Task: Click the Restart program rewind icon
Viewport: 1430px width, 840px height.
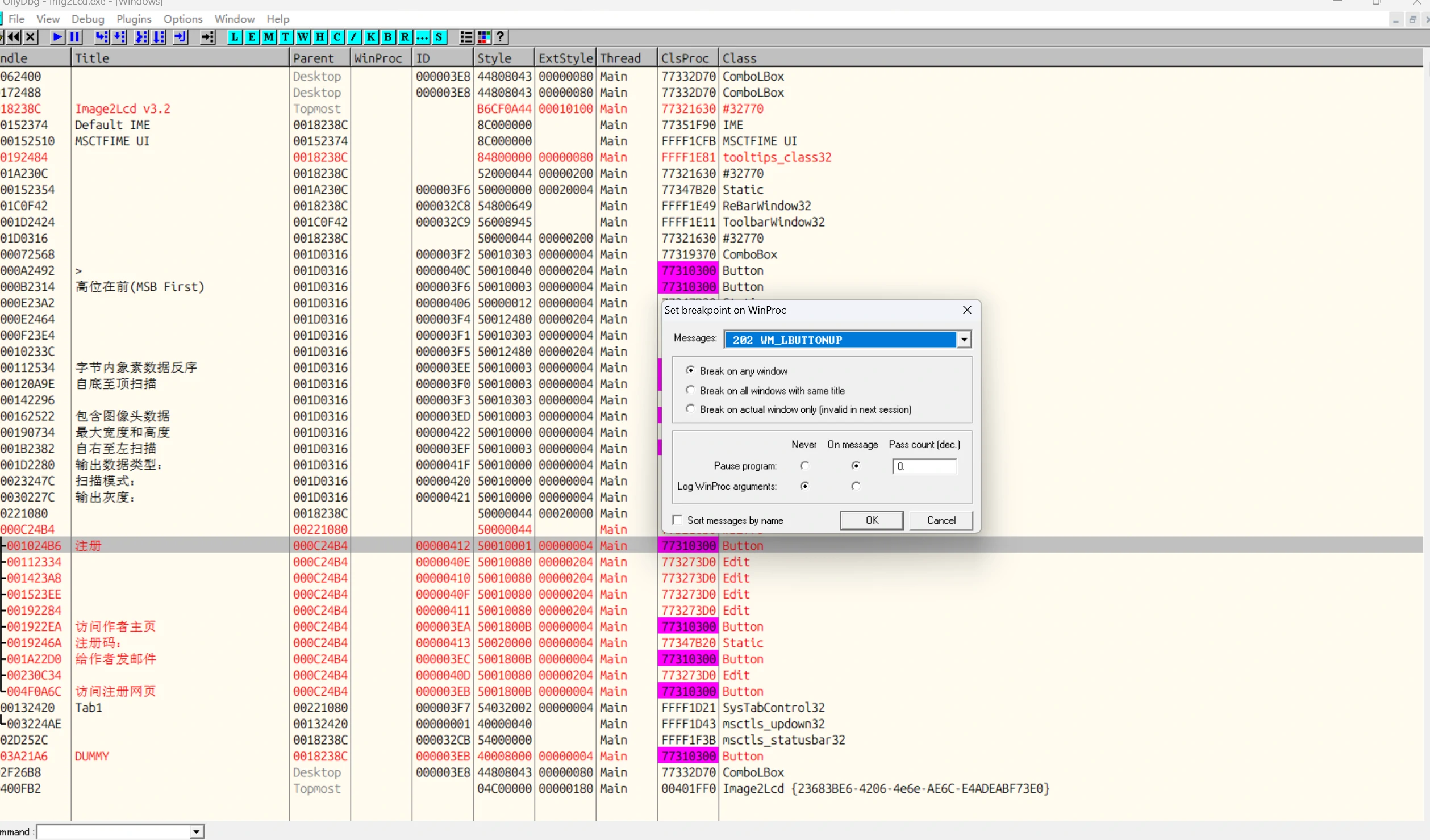Action: [14, 37]
